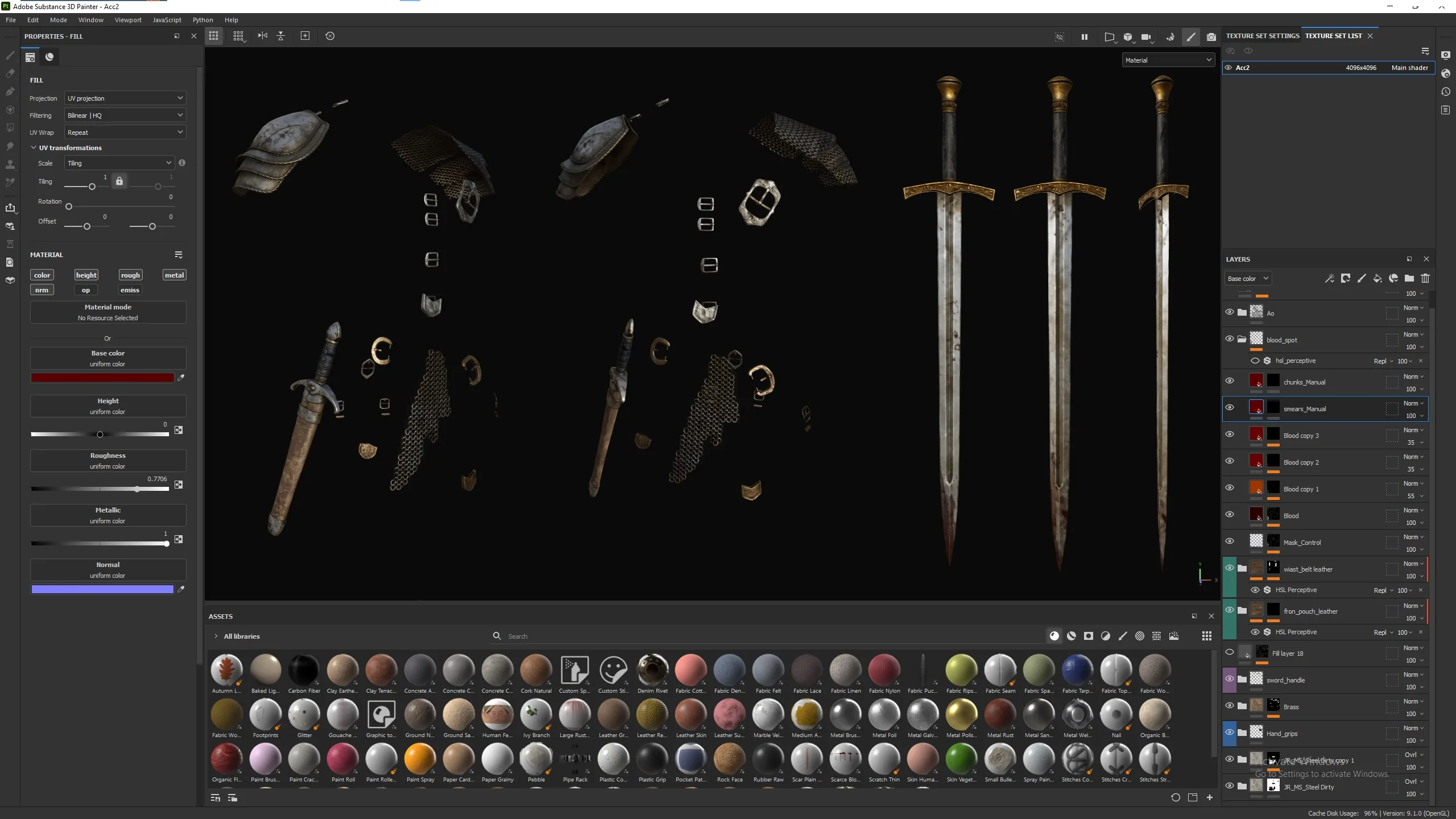
Task: Open the Projection dropdown
Action: 125,98
